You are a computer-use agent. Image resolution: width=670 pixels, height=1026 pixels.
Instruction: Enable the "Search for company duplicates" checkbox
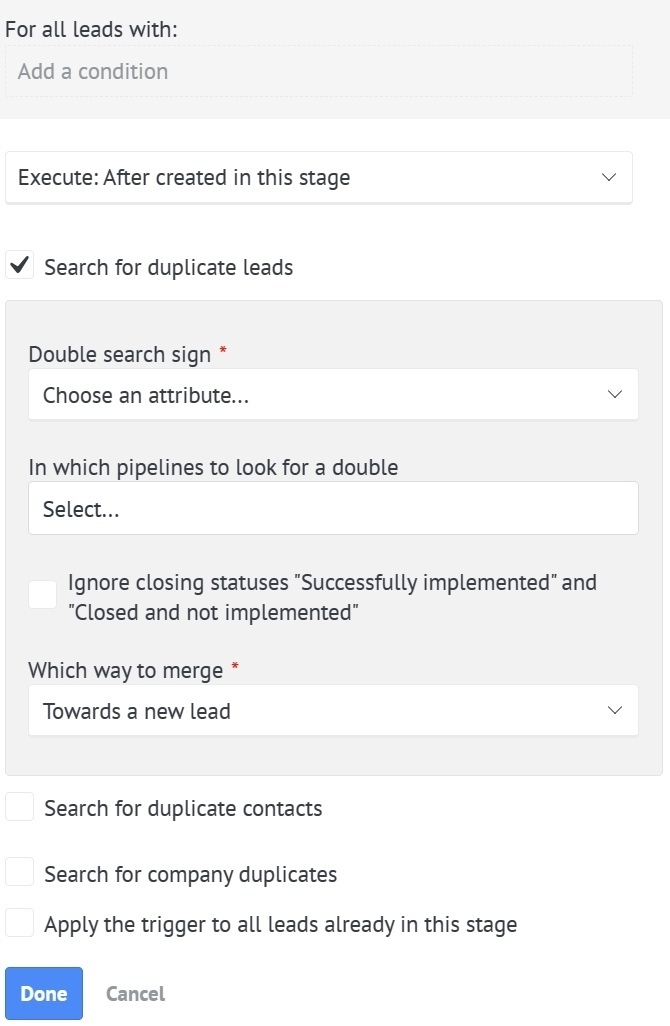(20, 873)
